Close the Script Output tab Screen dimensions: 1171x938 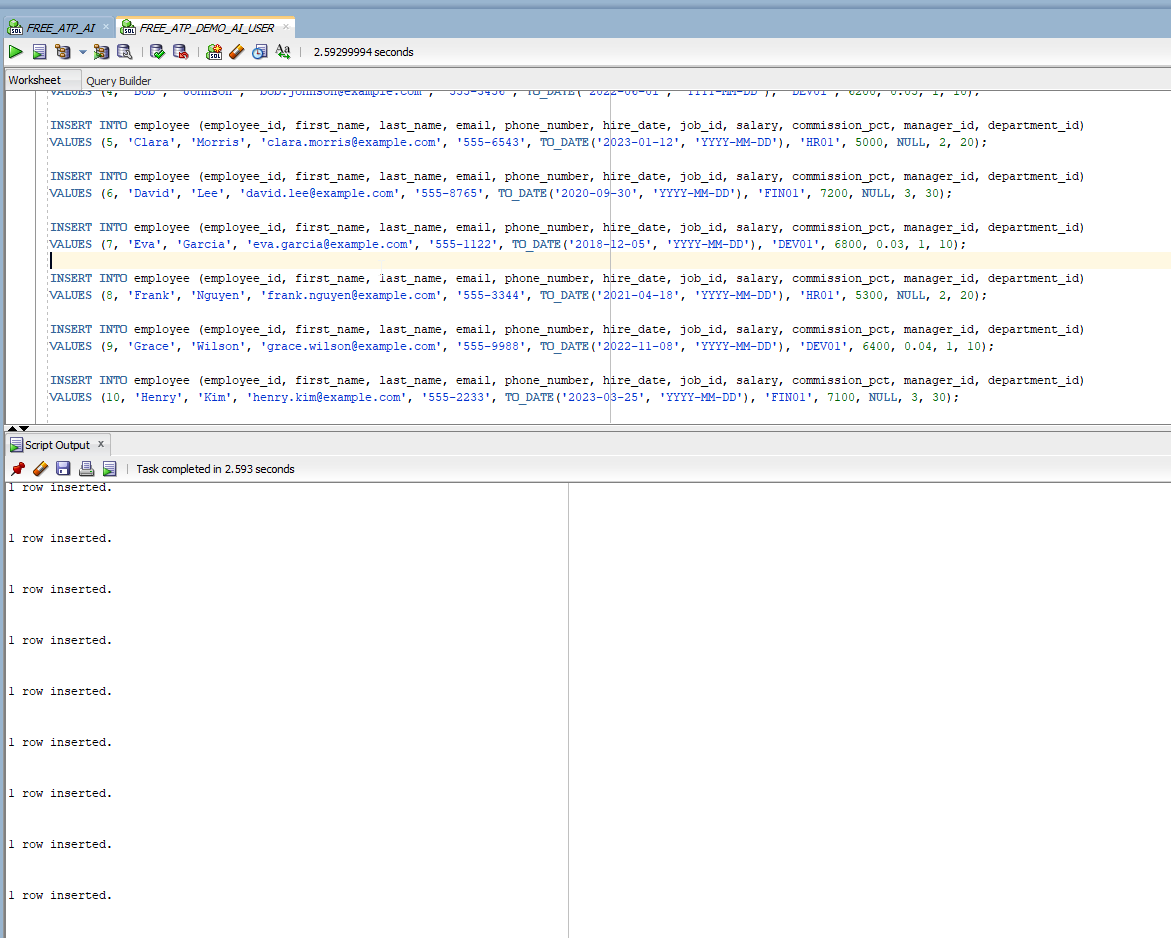coord(101,444)
